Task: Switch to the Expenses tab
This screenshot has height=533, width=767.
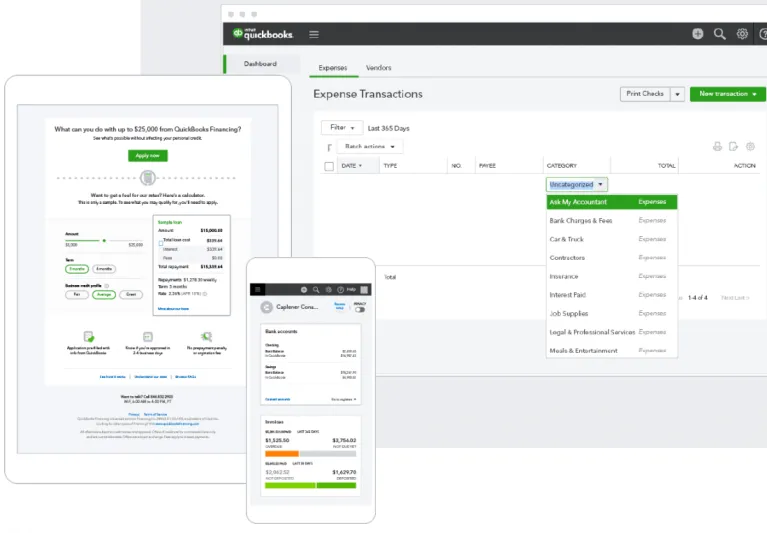Action: (x=333, y=67)
